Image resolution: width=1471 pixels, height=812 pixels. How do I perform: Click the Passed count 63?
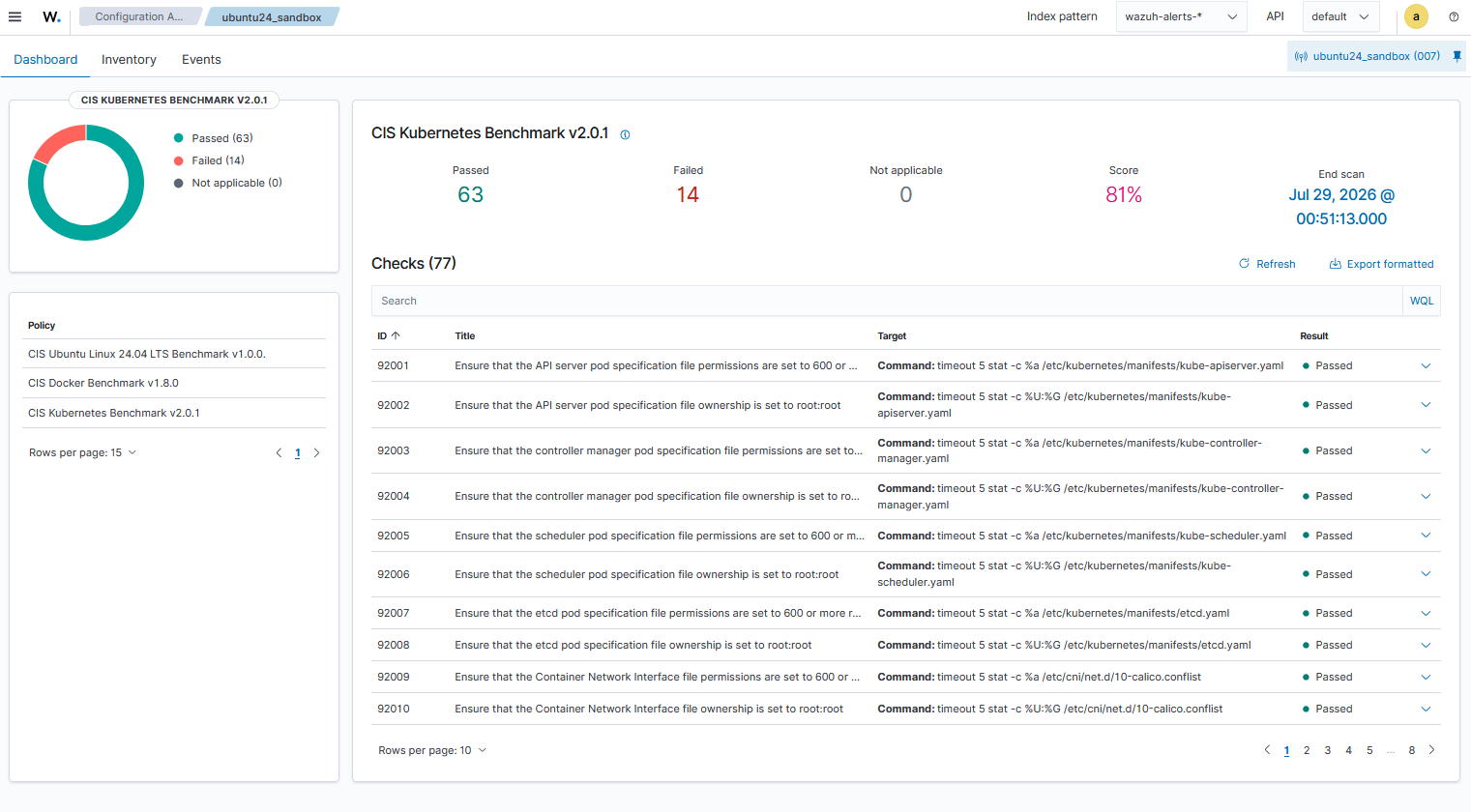[x=471, y=194]
